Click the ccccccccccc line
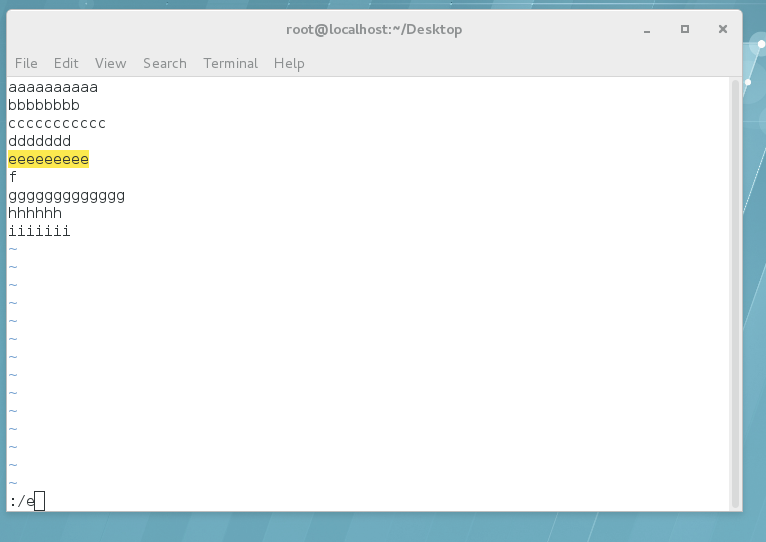The height and width of the screenshot is (542, 766). [57, 123]
